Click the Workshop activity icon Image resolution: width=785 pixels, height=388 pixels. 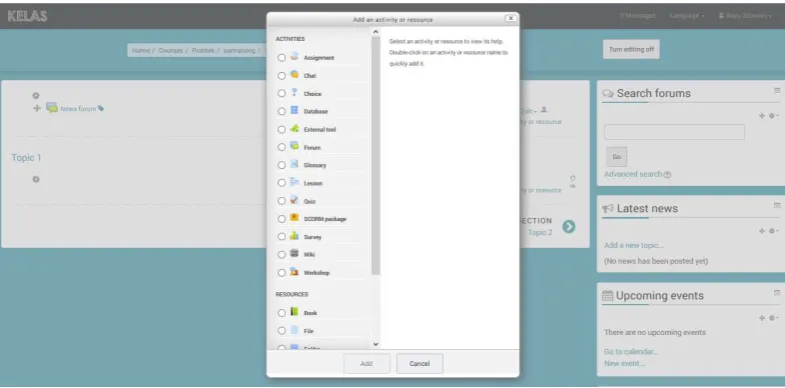click(294, 272)
